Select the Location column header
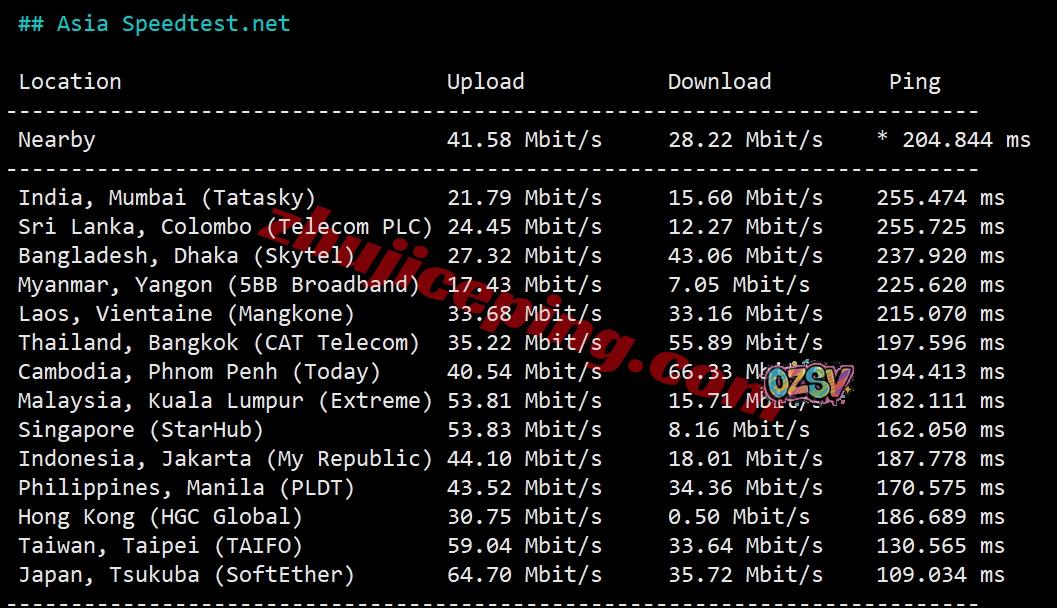1057x608 pixels. (x=70, y=82)
